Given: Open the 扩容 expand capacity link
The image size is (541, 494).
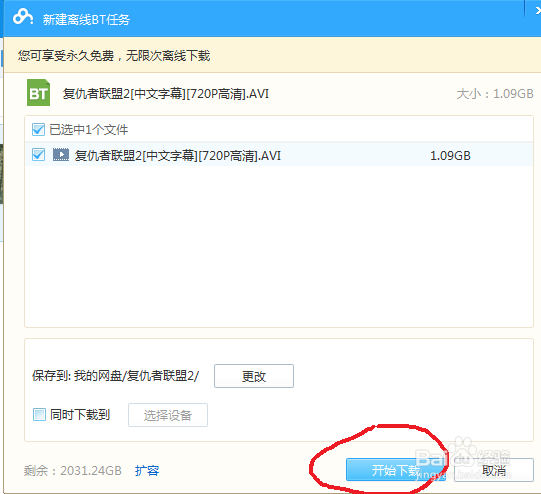Looking at the screenshot, I should click(x=147, y=471).
